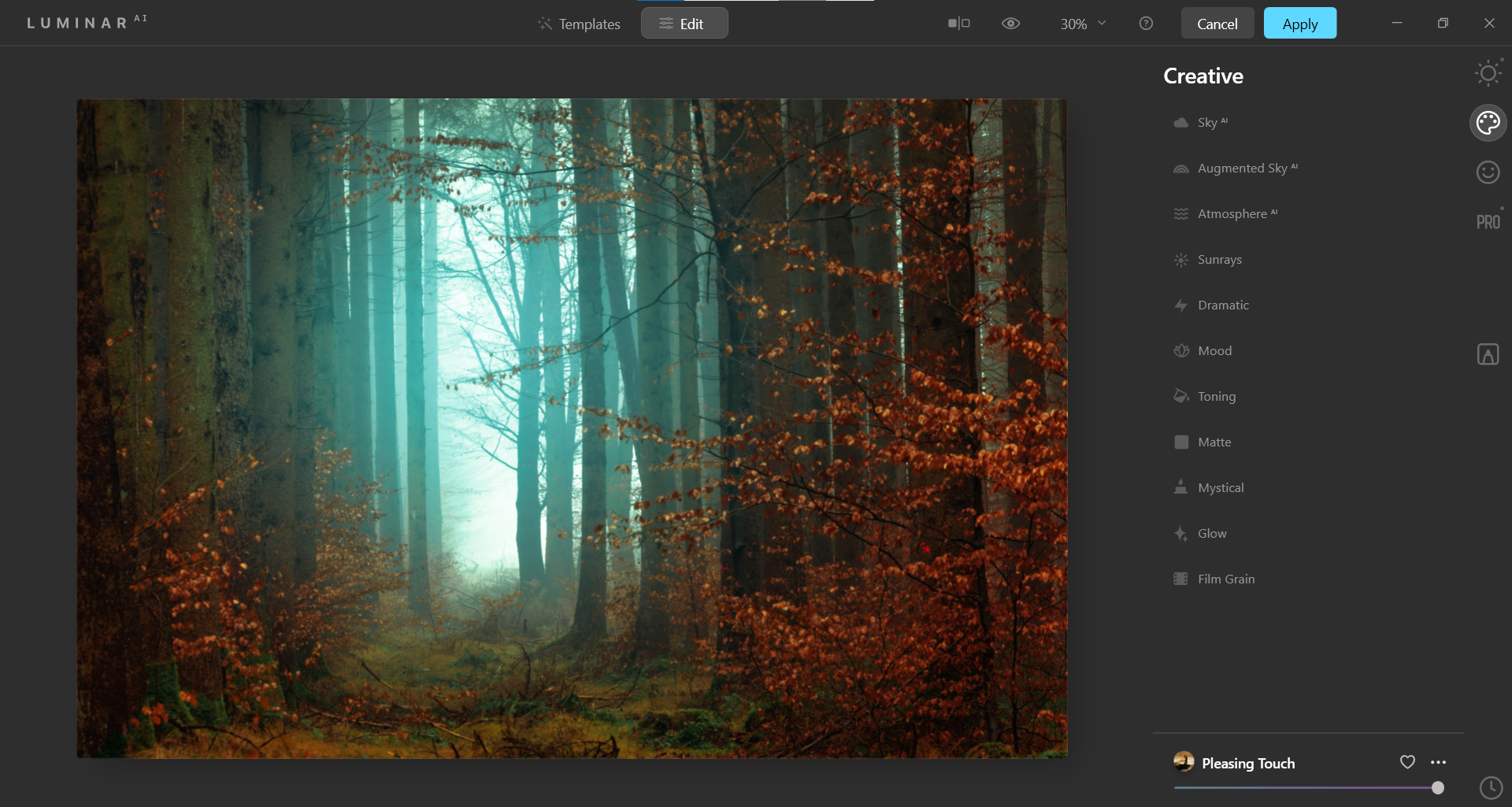Image resolution: width=1512 pixels, height=807 pixels.
Task: Adjust the Pleasing Touch amount slider
Action: (x=1308, y=787)
